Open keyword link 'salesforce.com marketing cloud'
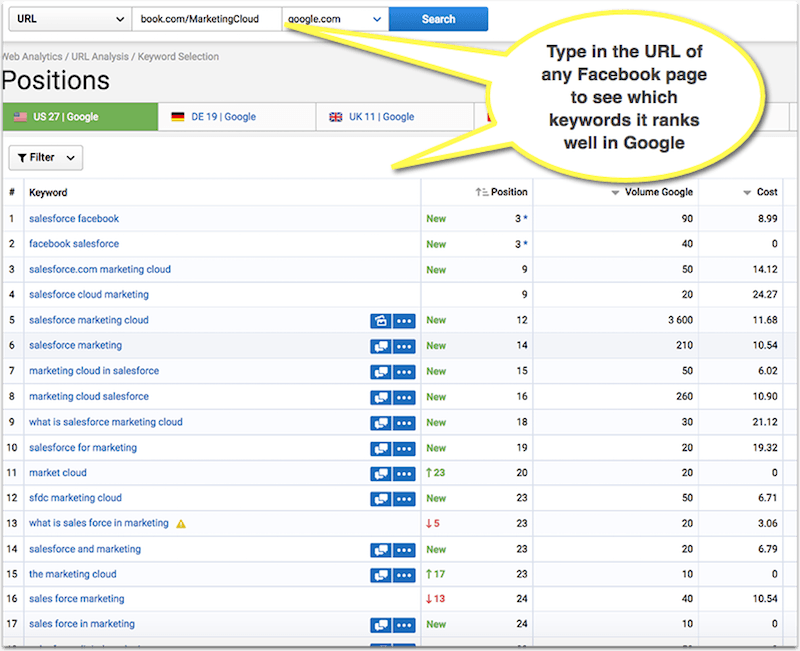This screenshot has height=651, width=800. point(100,269)
